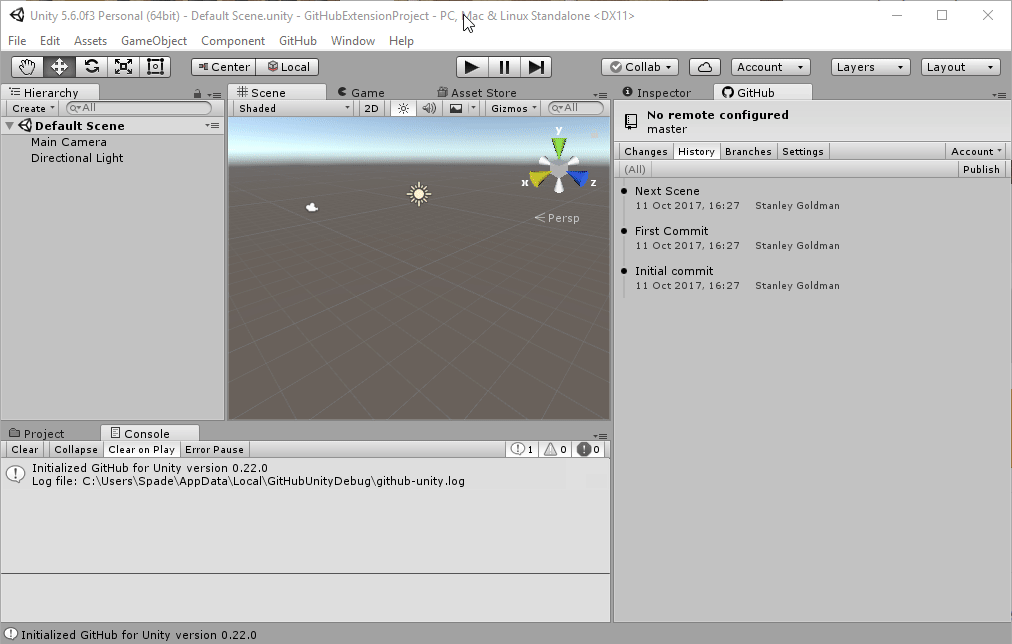Open the GameObject menu
The image size is (1012, 644).
(x=154, y=41)
